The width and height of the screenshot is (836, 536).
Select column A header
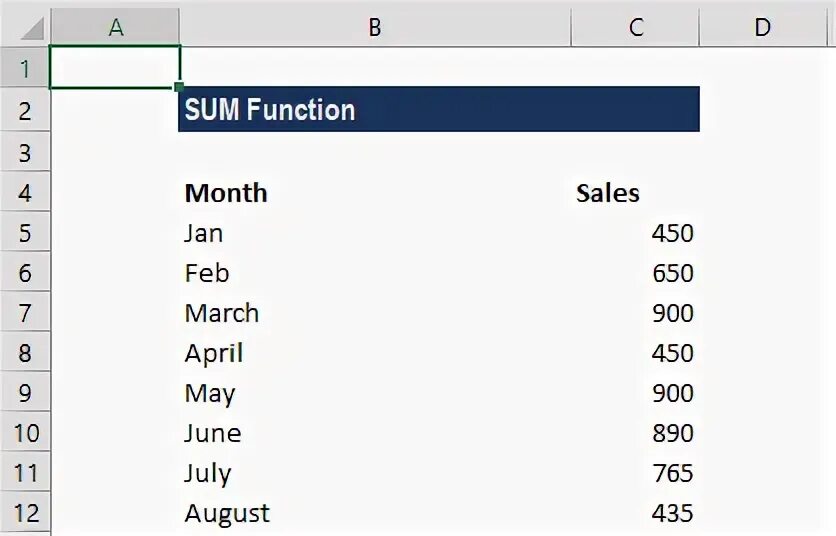click(x=115, y=27)
